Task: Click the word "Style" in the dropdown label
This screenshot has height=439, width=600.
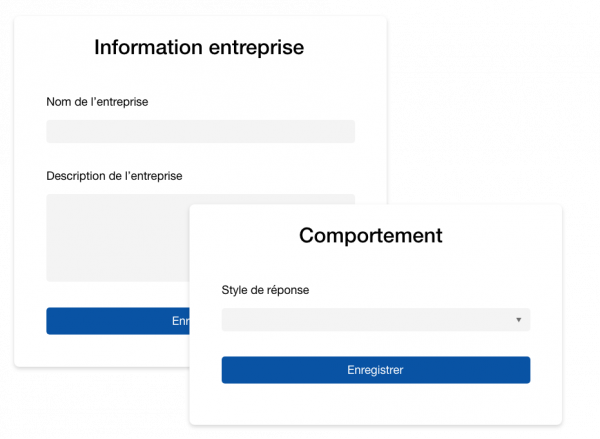Action: (235, 290)
